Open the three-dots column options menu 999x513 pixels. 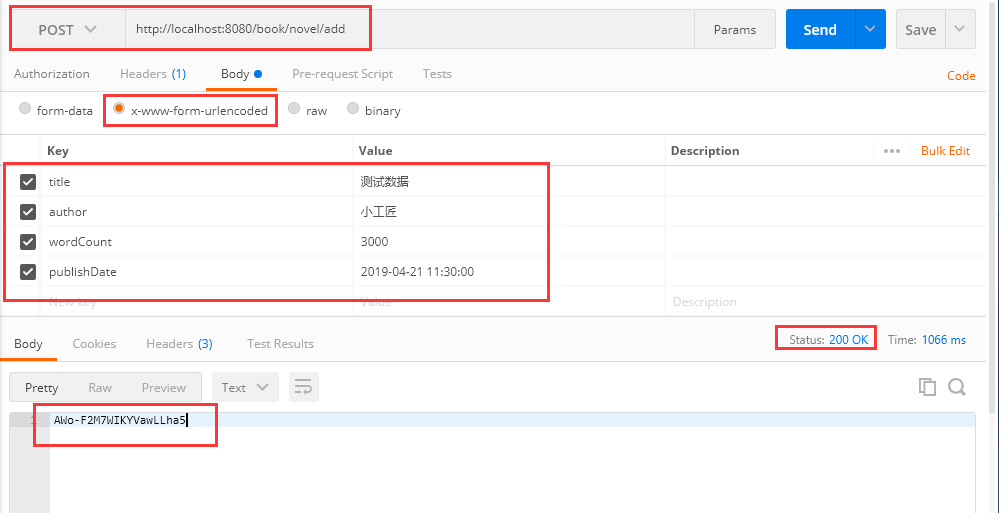pos(892,151)
